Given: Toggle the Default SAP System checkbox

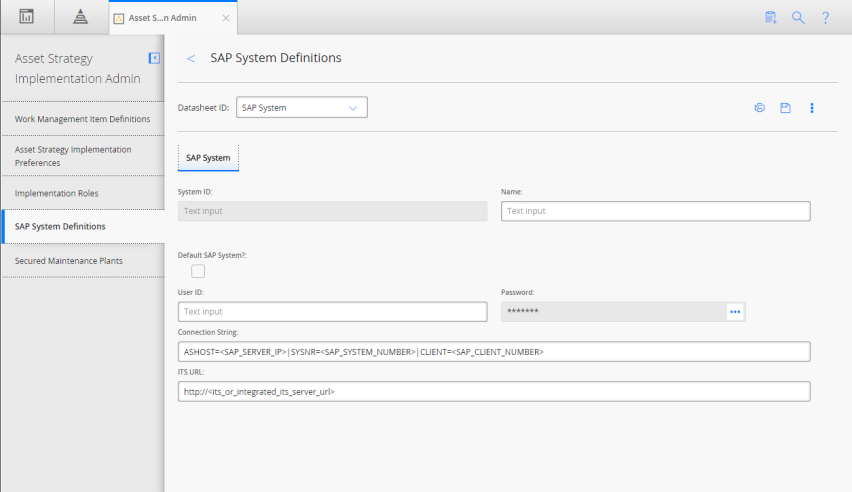Looking at the screenshot, I should (x=198, y=271).
